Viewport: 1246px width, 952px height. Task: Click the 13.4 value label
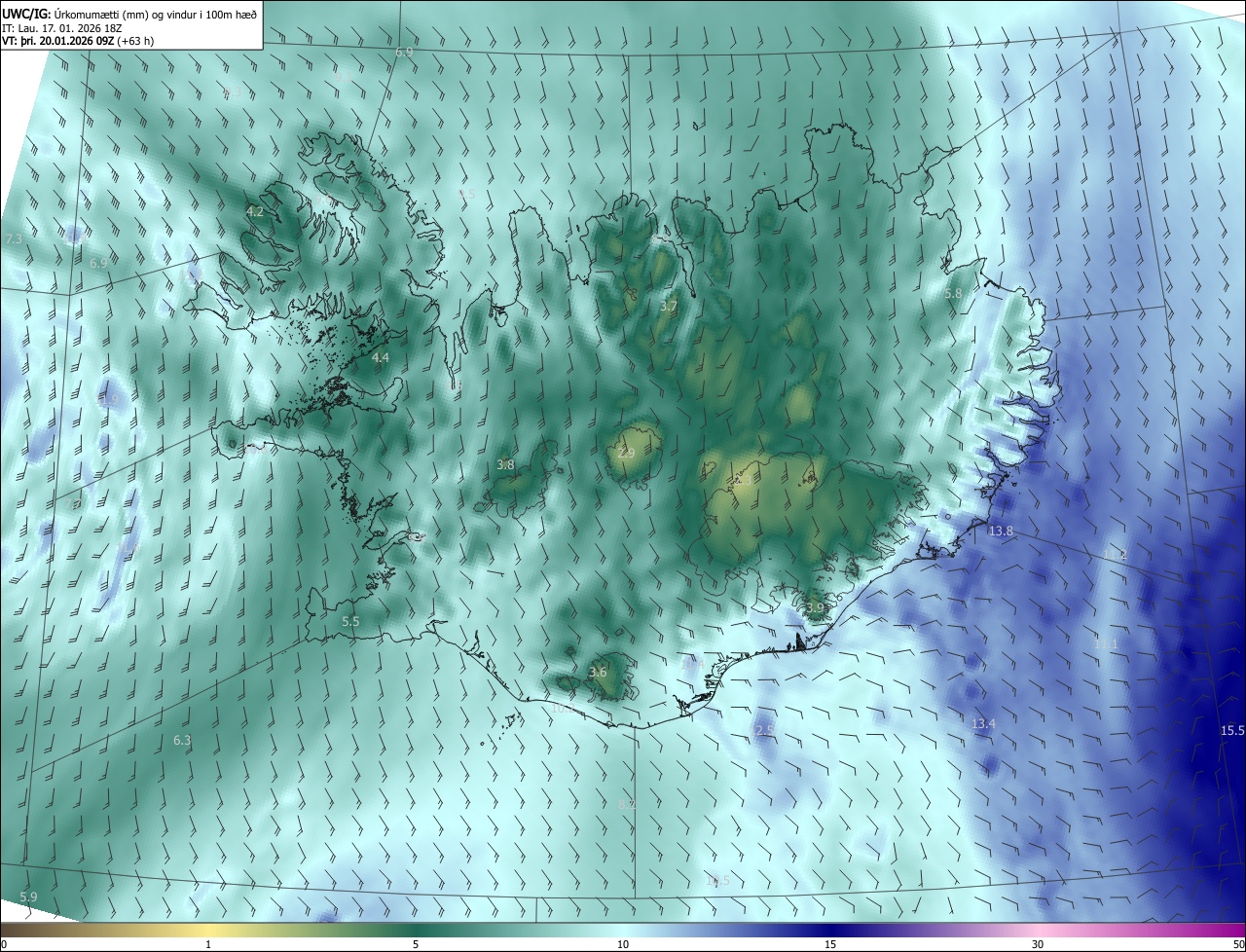click(983, 723)
